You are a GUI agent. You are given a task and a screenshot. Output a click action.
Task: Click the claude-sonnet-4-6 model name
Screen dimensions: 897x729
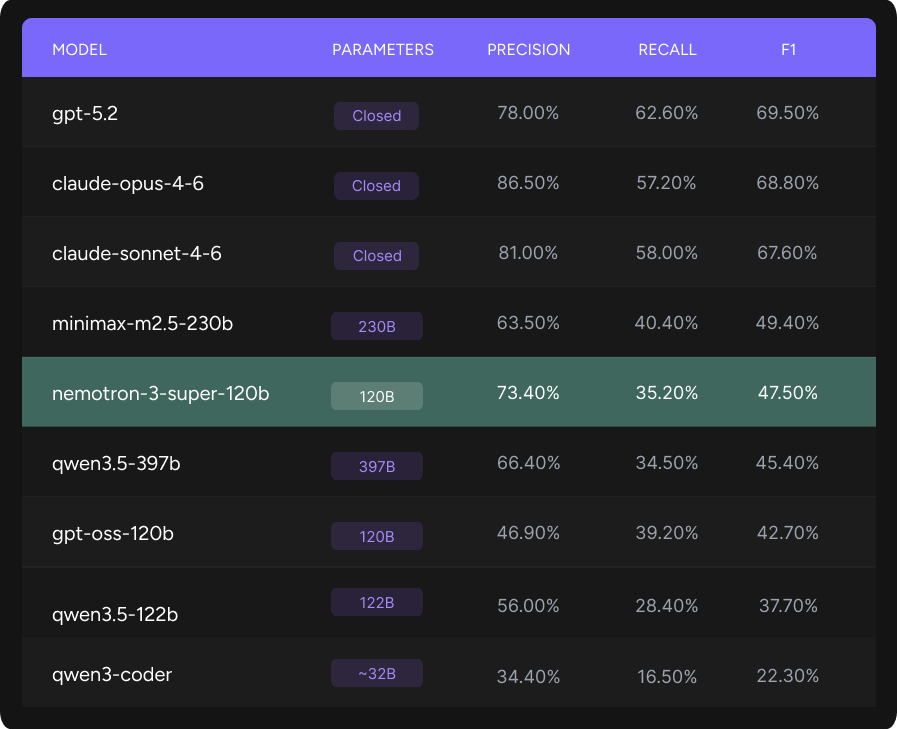click(x=137, y=254)
